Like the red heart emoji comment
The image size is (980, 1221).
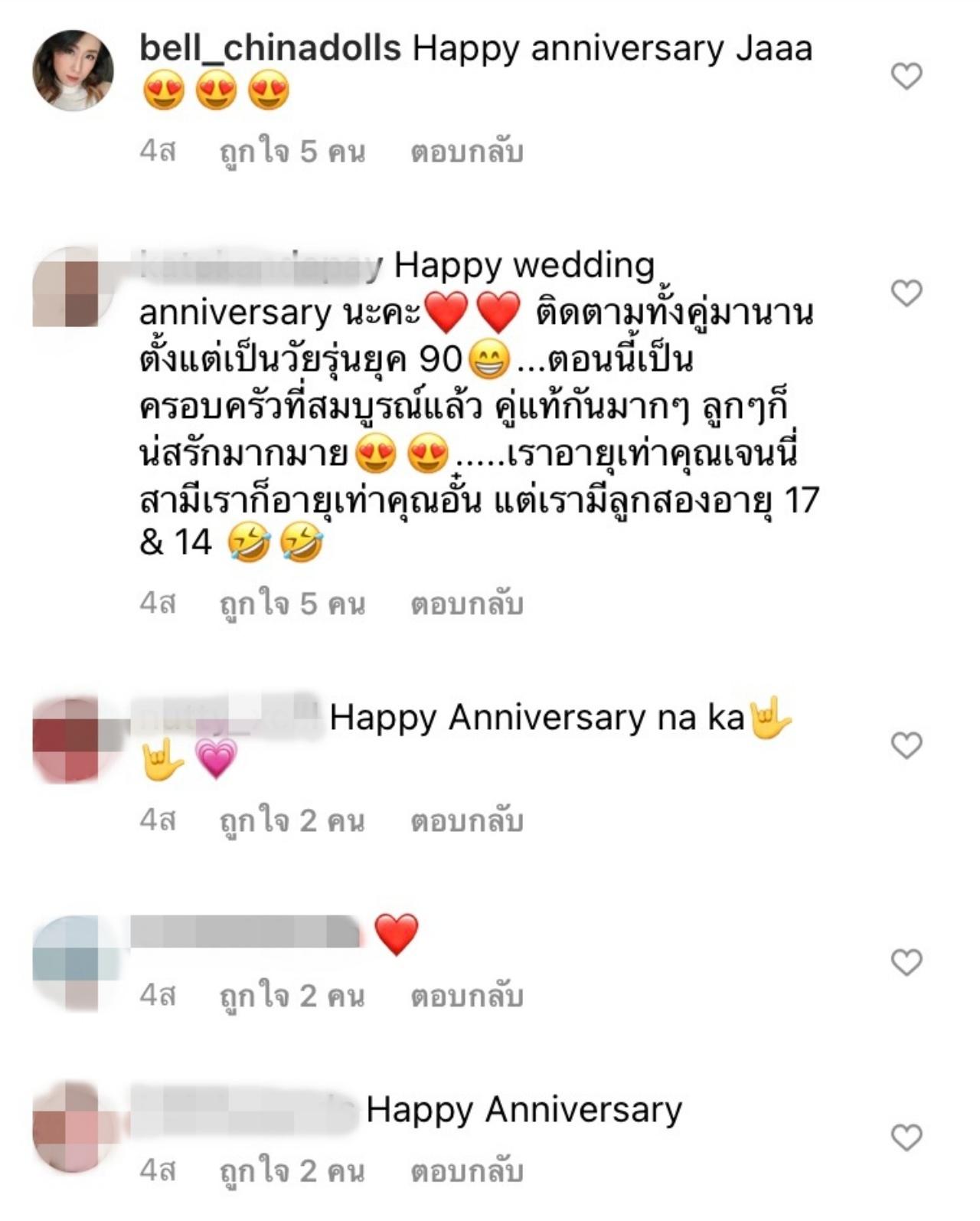pyautogui.click(x=906, y=962)
